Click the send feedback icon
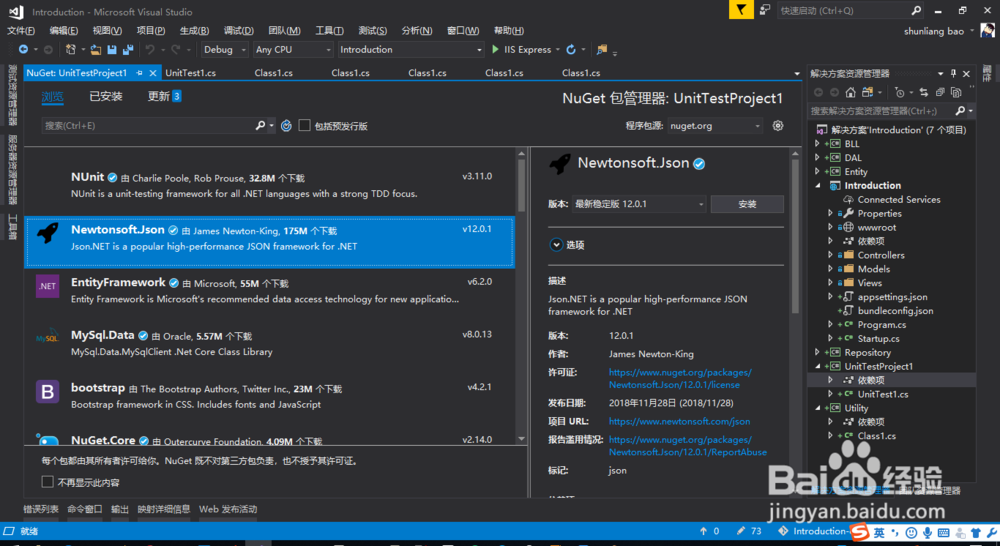 pyautogui.click(x=765, y=10)
